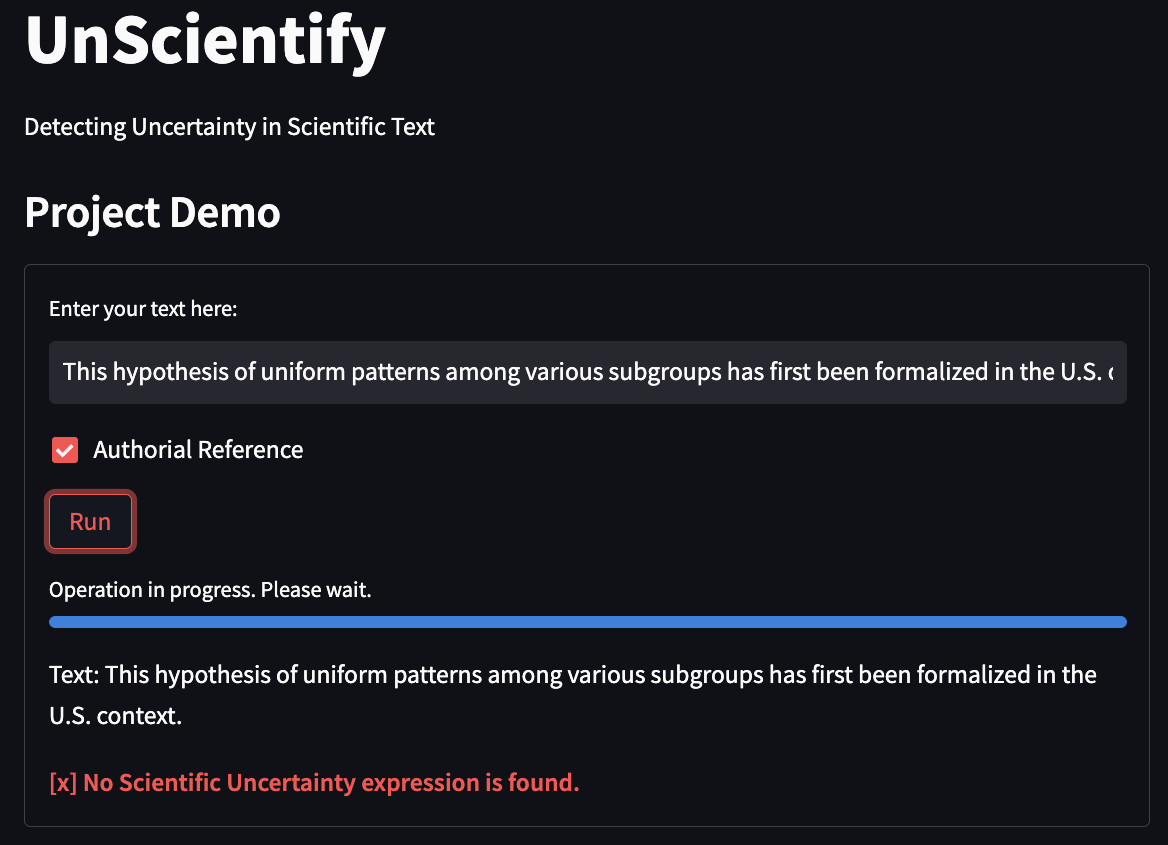Click the "Operation in progress. Please wait." message
The height and width of the screenshot is (845, 1168).
[x=210, y=590]
